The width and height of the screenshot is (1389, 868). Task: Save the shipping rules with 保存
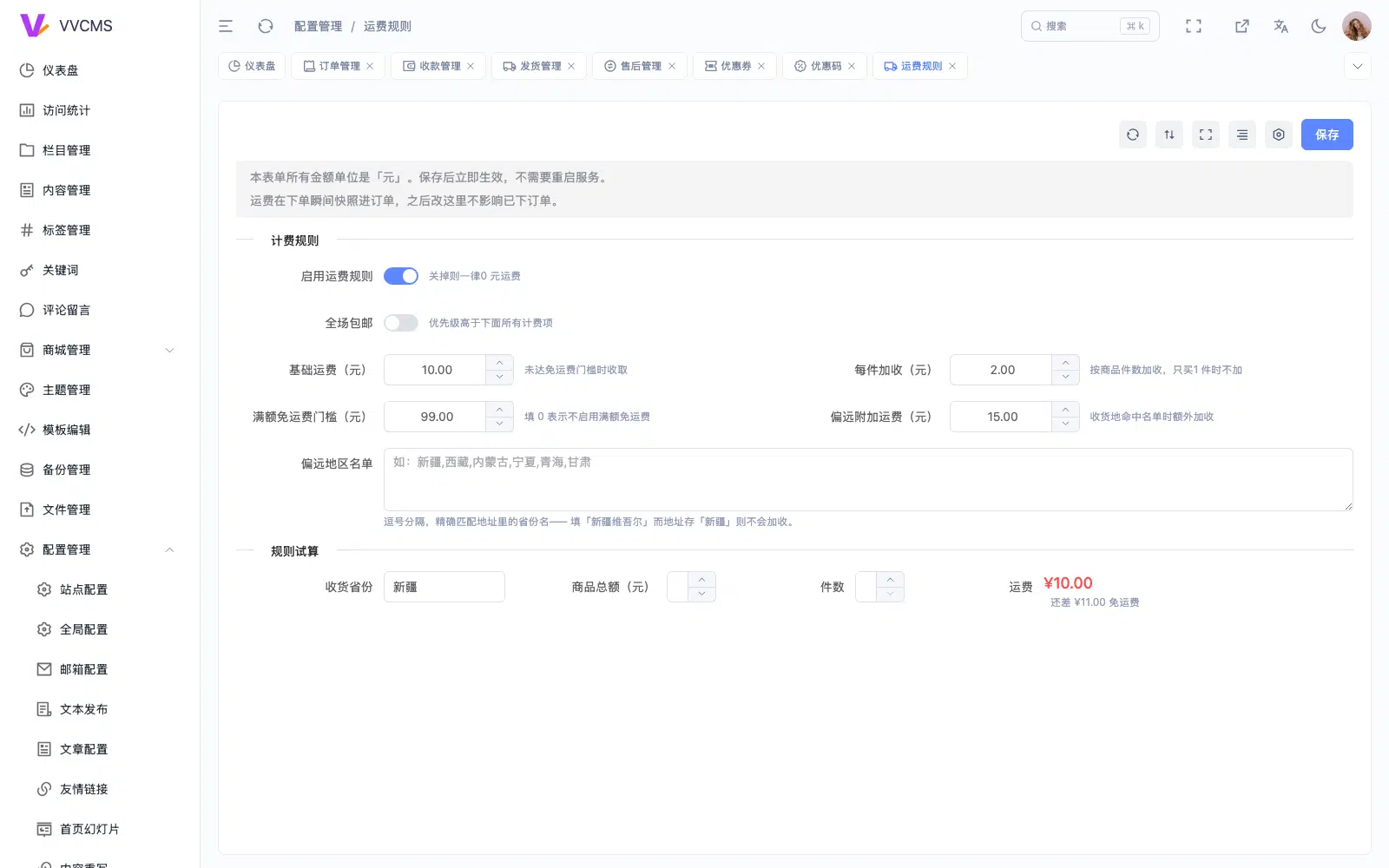coord(1326,135)
